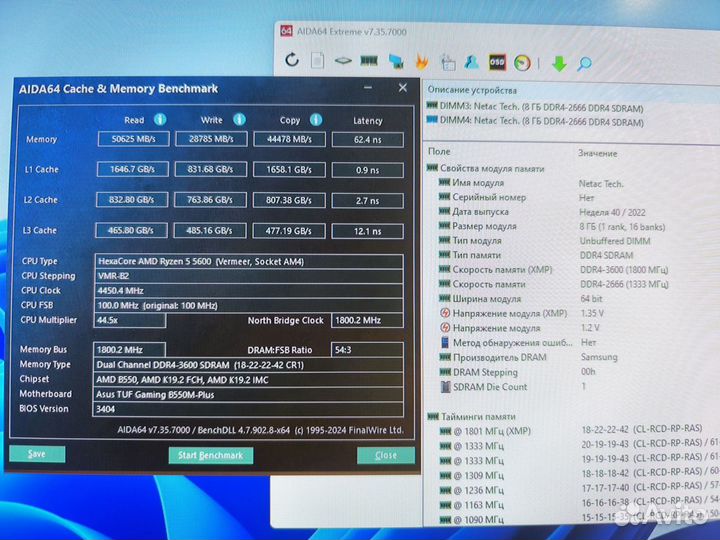Click the info icon next to Write
The height and width of the screenshot is (540, 720).
(x=239, y=120)
